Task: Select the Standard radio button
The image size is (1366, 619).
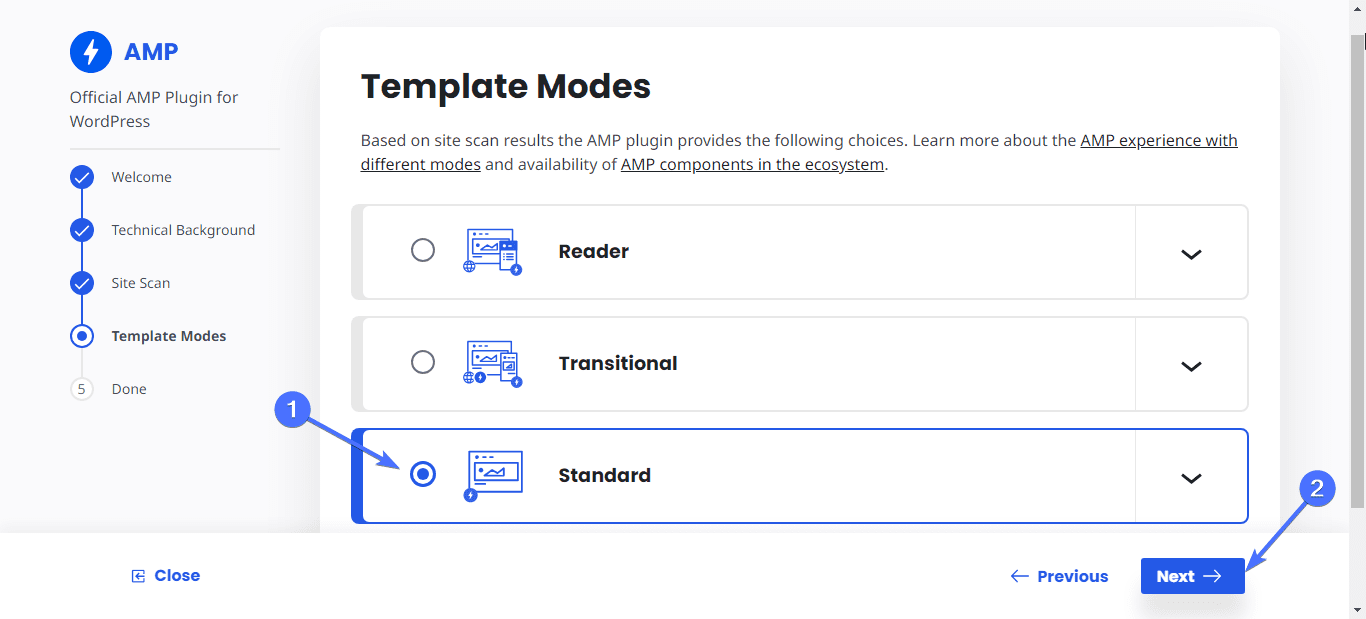Action: [424, 474]
